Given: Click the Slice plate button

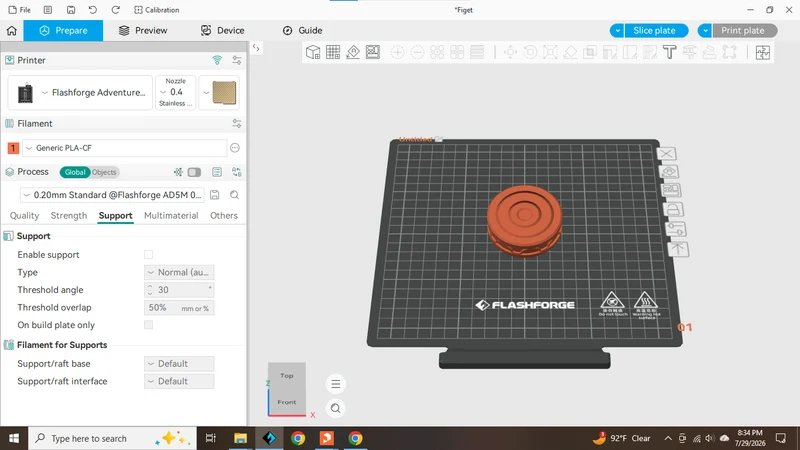Looking at the screenshot, I should [x=656, y=31].
